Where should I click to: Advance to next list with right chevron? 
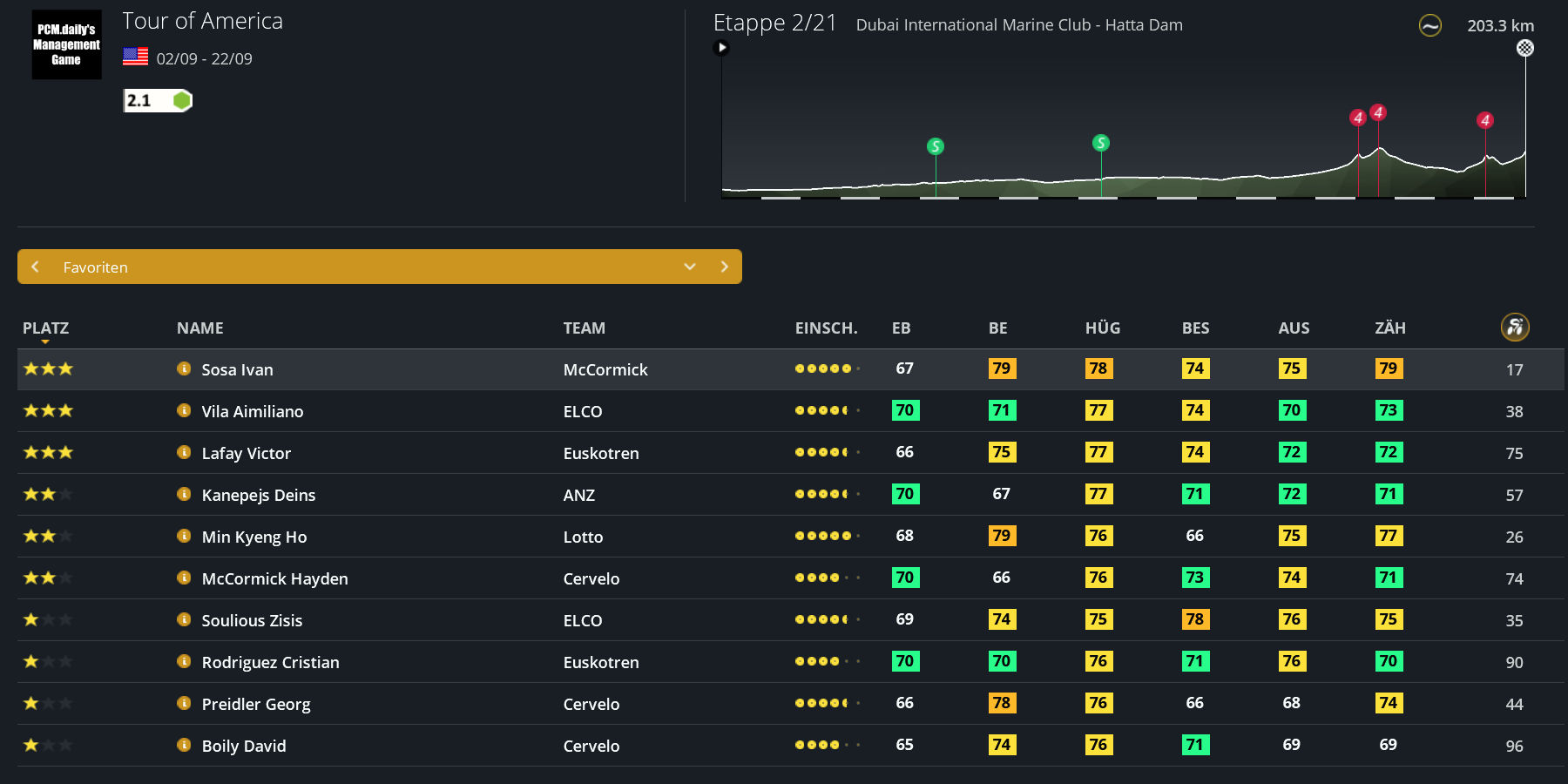click(x=724, y=267)
